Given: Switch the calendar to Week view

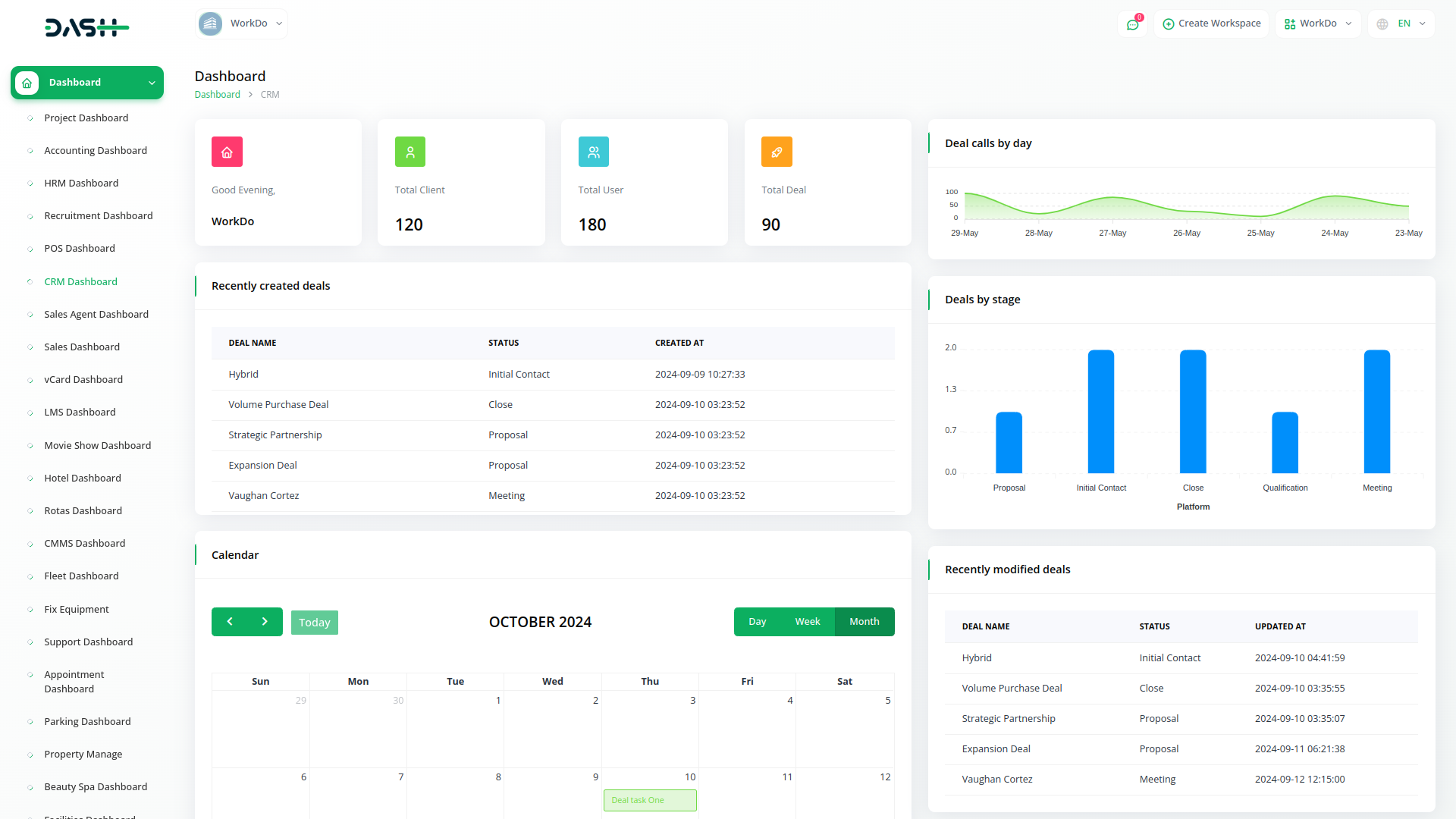Looking at the screenshot, I should (808, 621).
